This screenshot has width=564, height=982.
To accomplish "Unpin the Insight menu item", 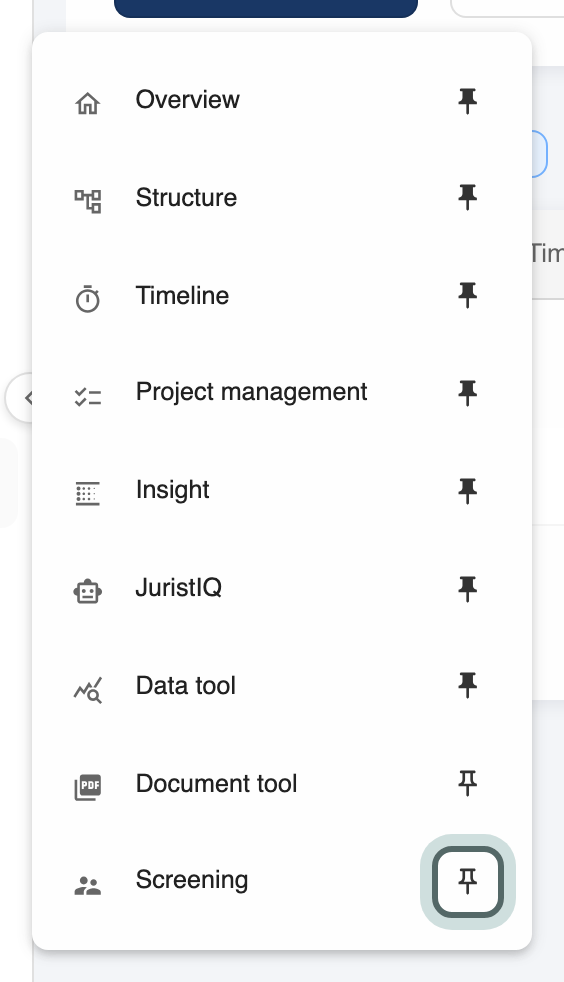I will coord(468,491).
